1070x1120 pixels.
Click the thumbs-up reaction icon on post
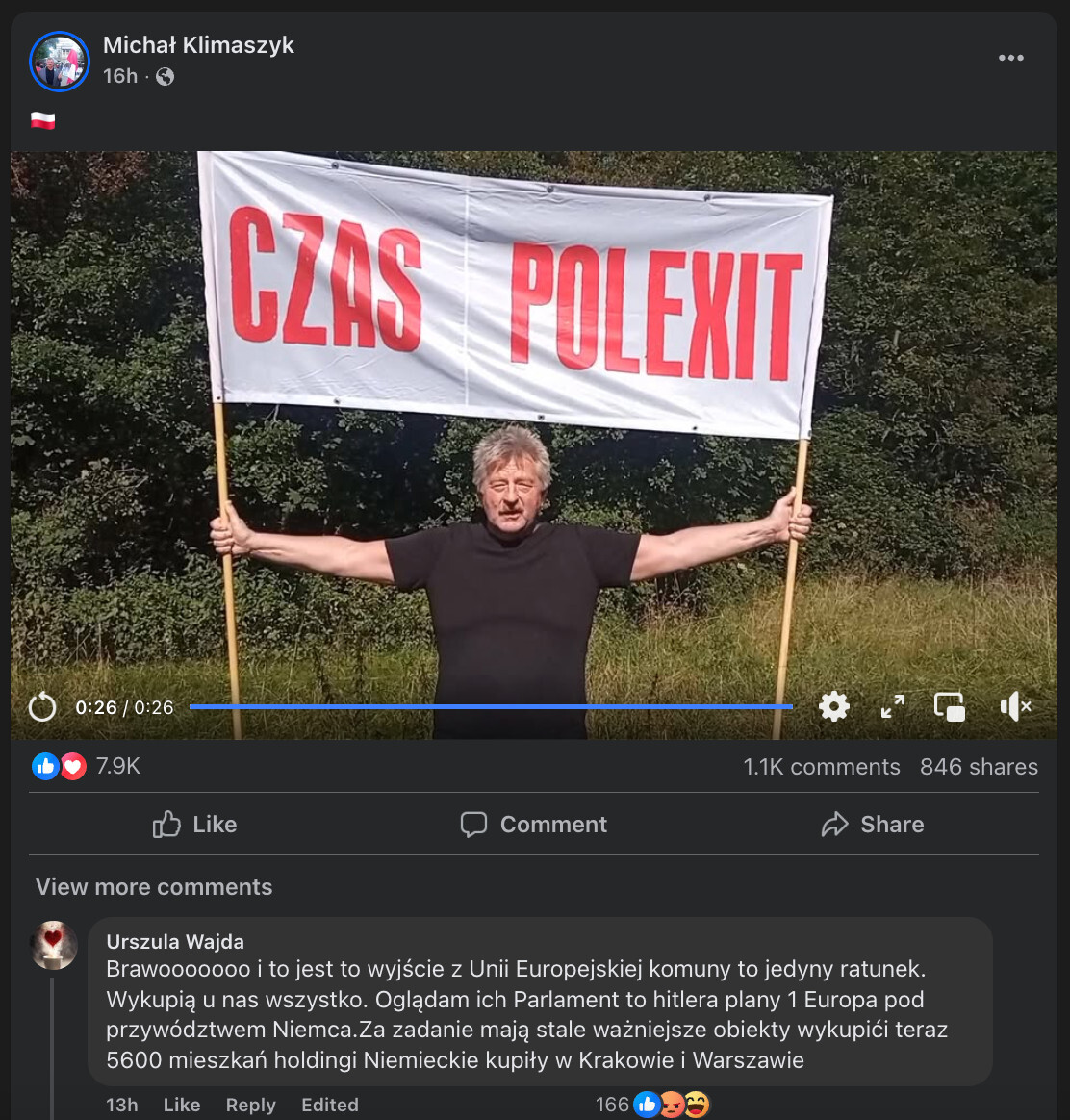(46, 767)
